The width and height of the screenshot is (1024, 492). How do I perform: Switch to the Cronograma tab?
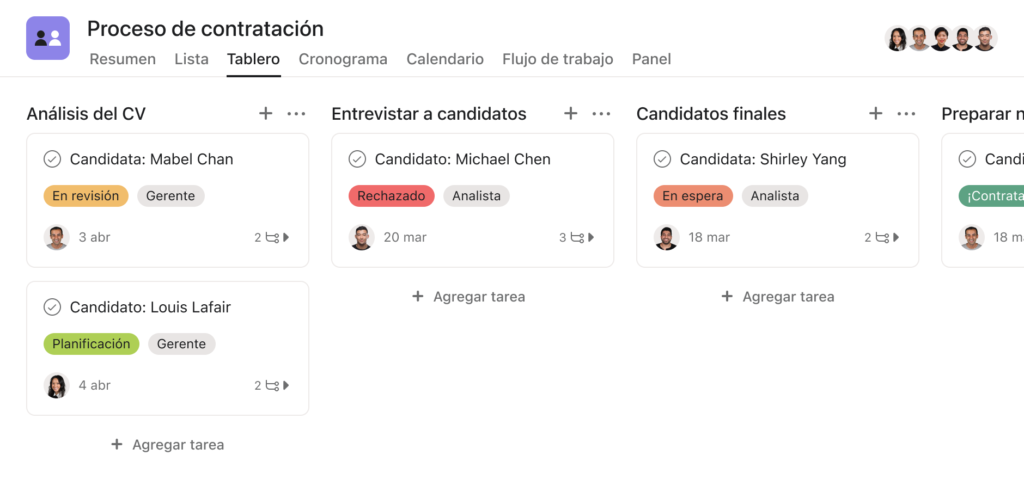(343, 59)
